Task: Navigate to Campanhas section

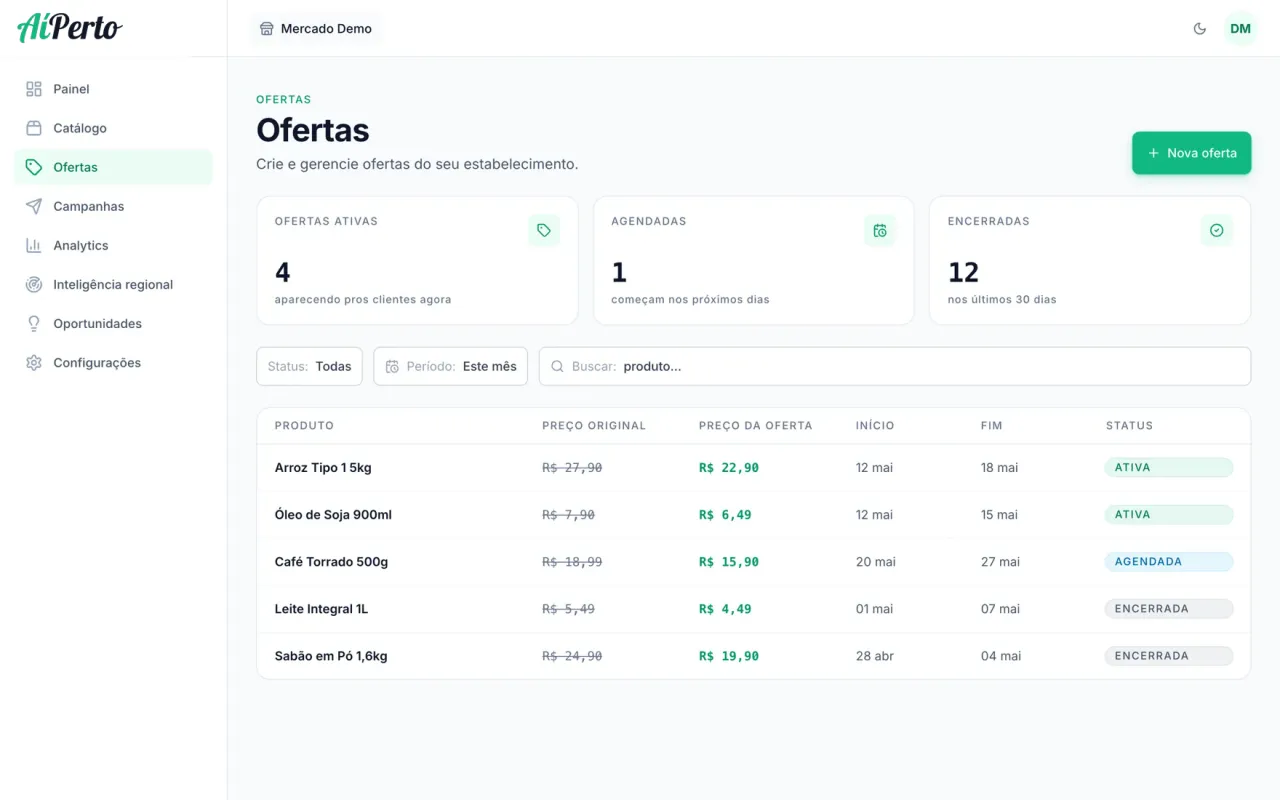Action: click(113, 206)
